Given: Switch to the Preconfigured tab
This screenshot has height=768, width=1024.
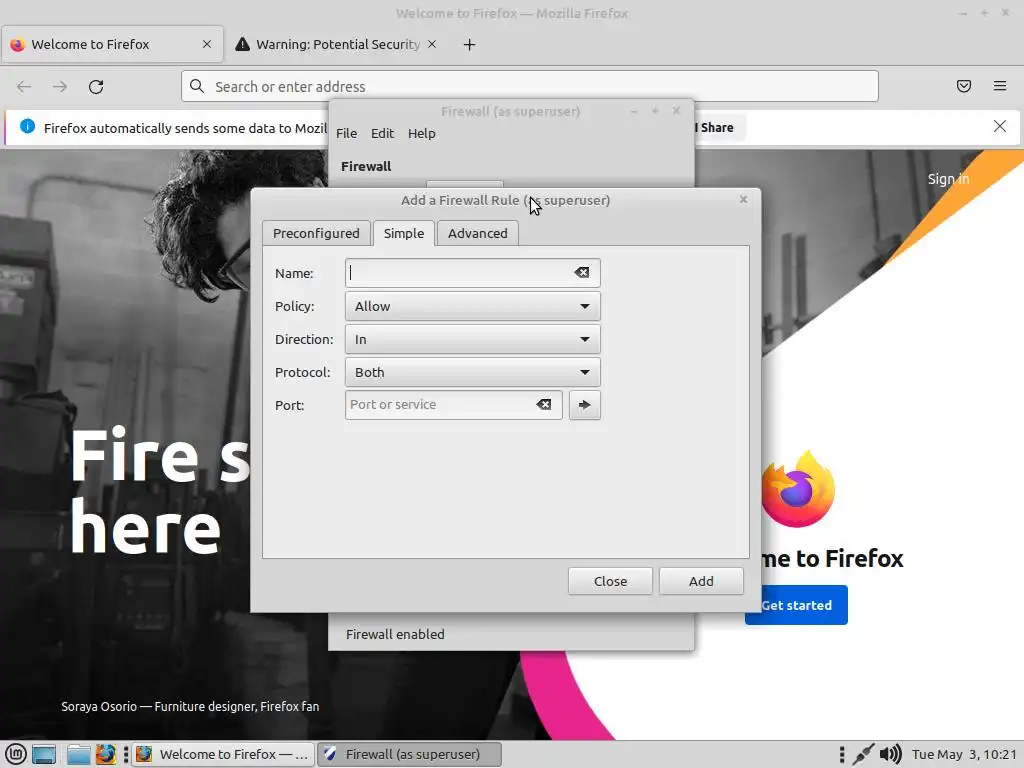Looking at the screenshot, I should point(316,233).
